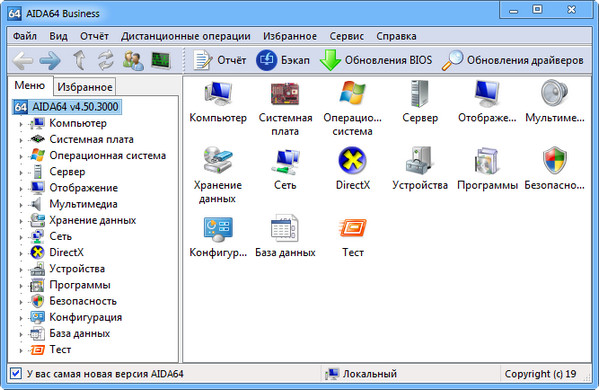The height and width of the screenshot is (390, 599).
Task: Open the Файл menu
Action: click(x=25, y=36)
